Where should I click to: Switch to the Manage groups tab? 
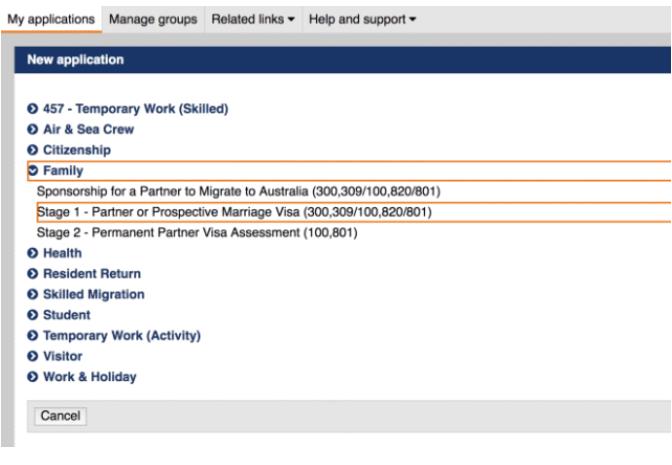pos(153,19)
